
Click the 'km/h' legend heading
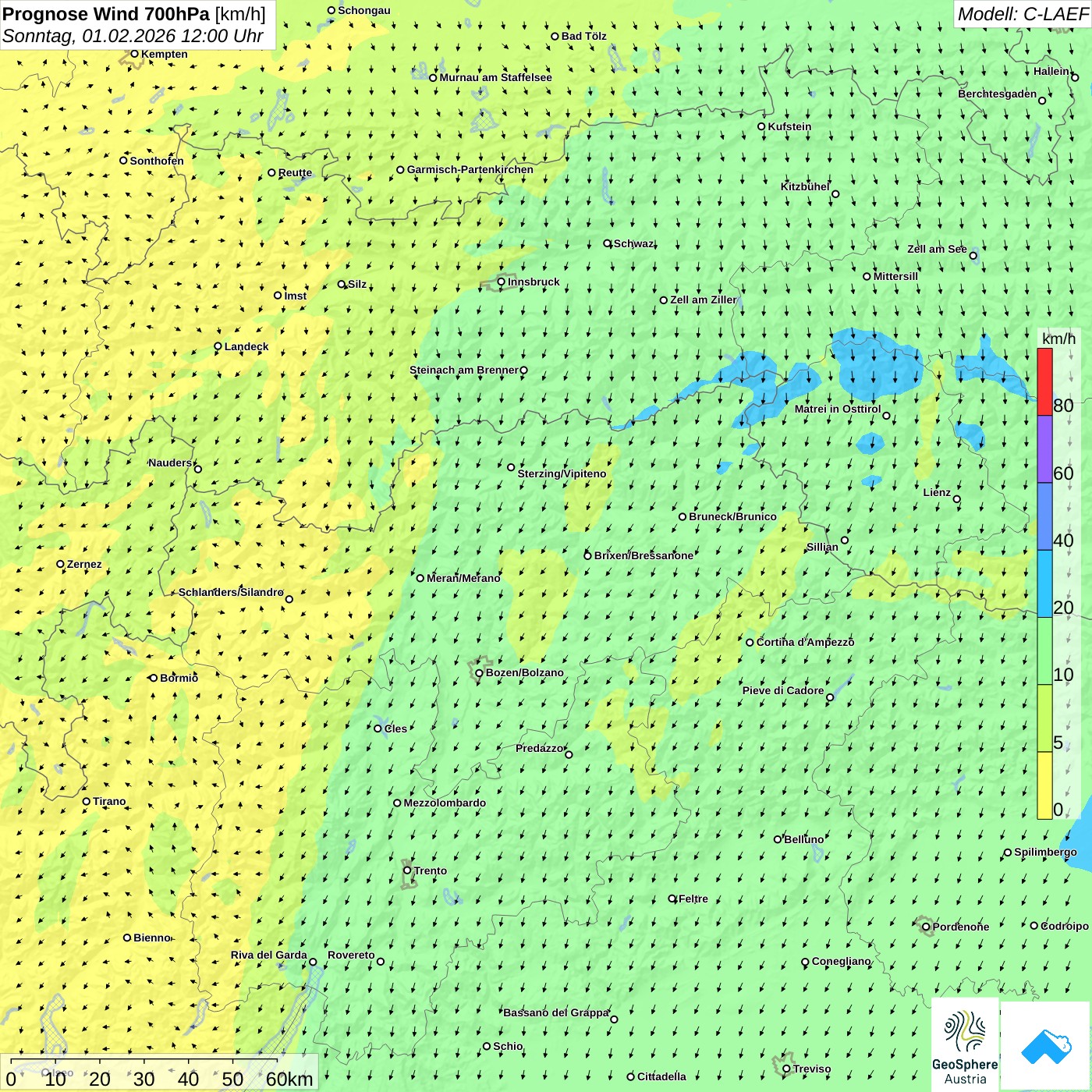1058,339
